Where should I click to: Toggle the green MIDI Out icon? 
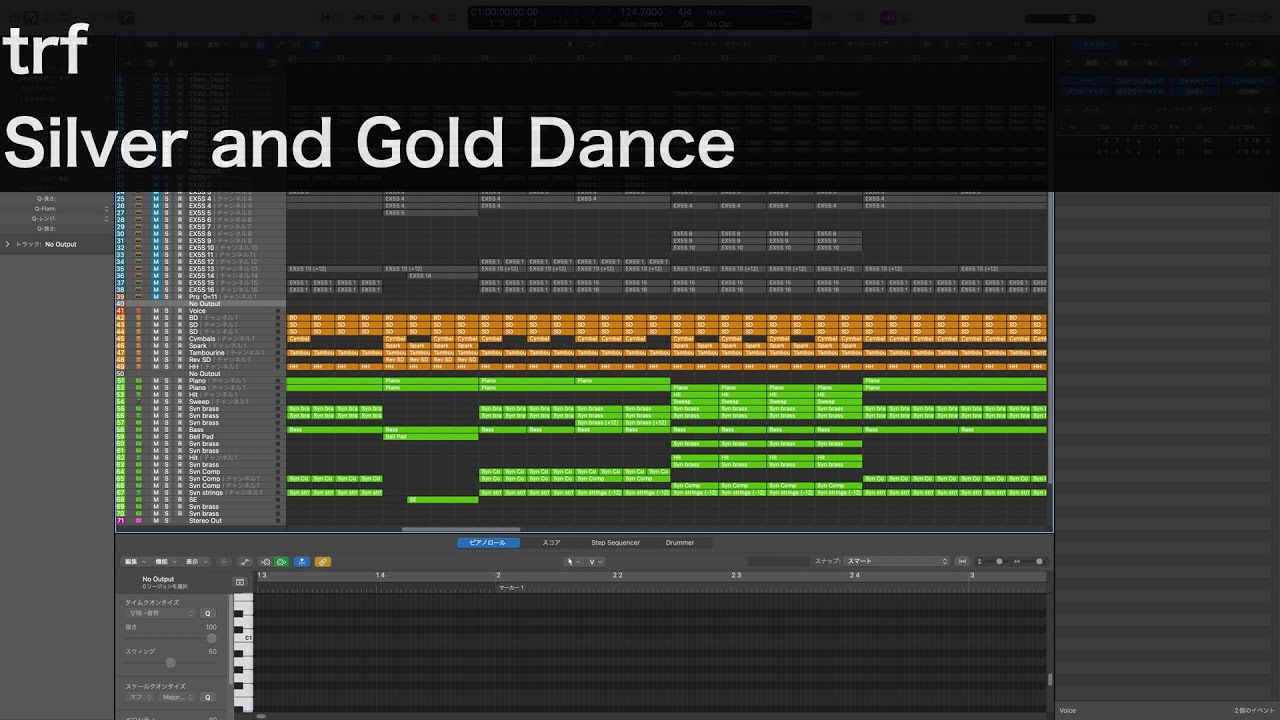[x=281, y=562]
